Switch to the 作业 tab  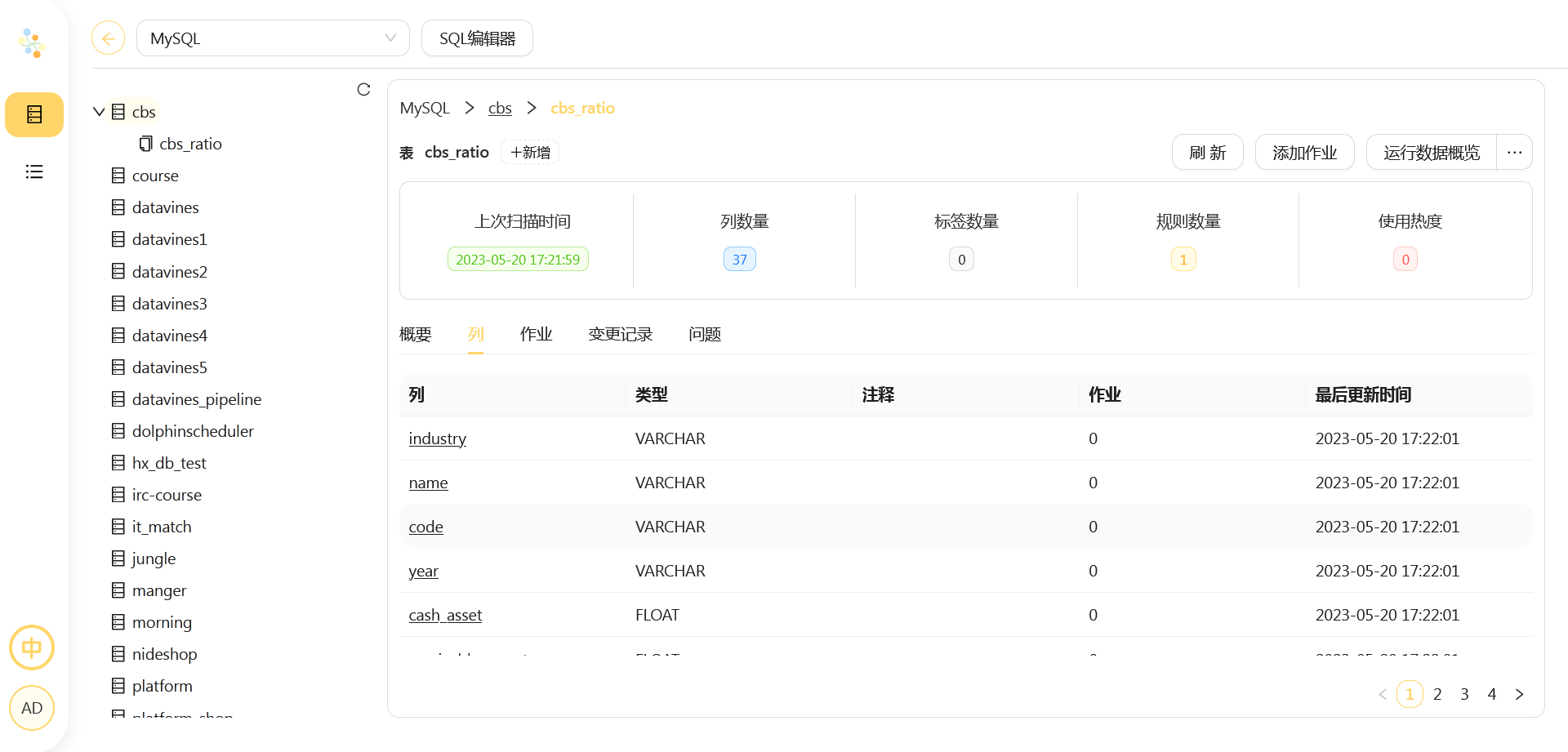(x=536, y=334)
